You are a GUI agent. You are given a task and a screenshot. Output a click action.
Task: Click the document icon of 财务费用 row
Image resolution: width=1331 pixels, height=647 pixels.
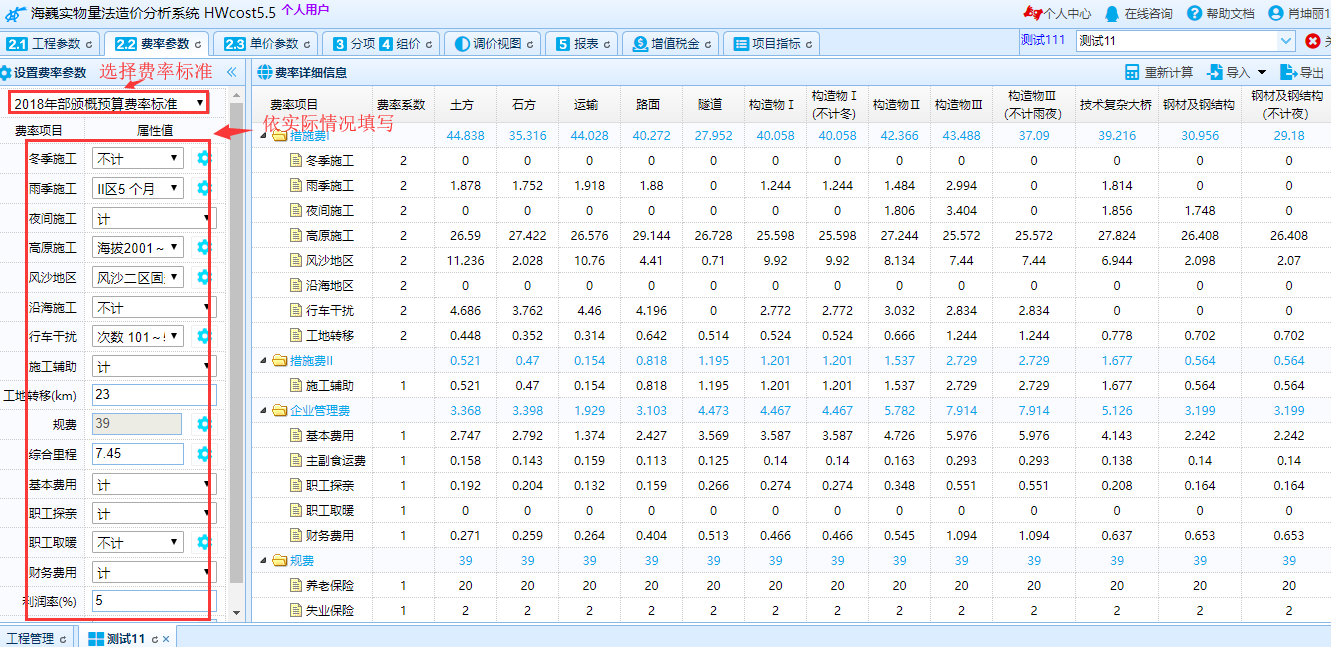coord(295,535)
